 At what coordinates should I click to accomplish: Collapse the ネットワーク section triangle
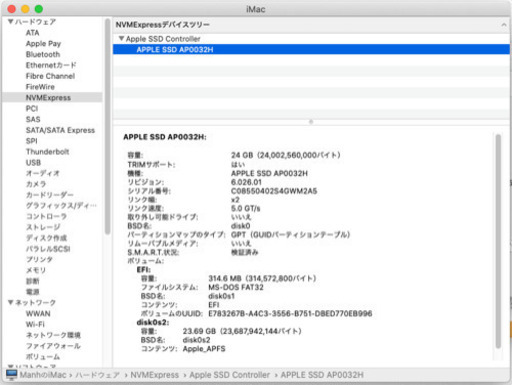[x=10, y=302]
